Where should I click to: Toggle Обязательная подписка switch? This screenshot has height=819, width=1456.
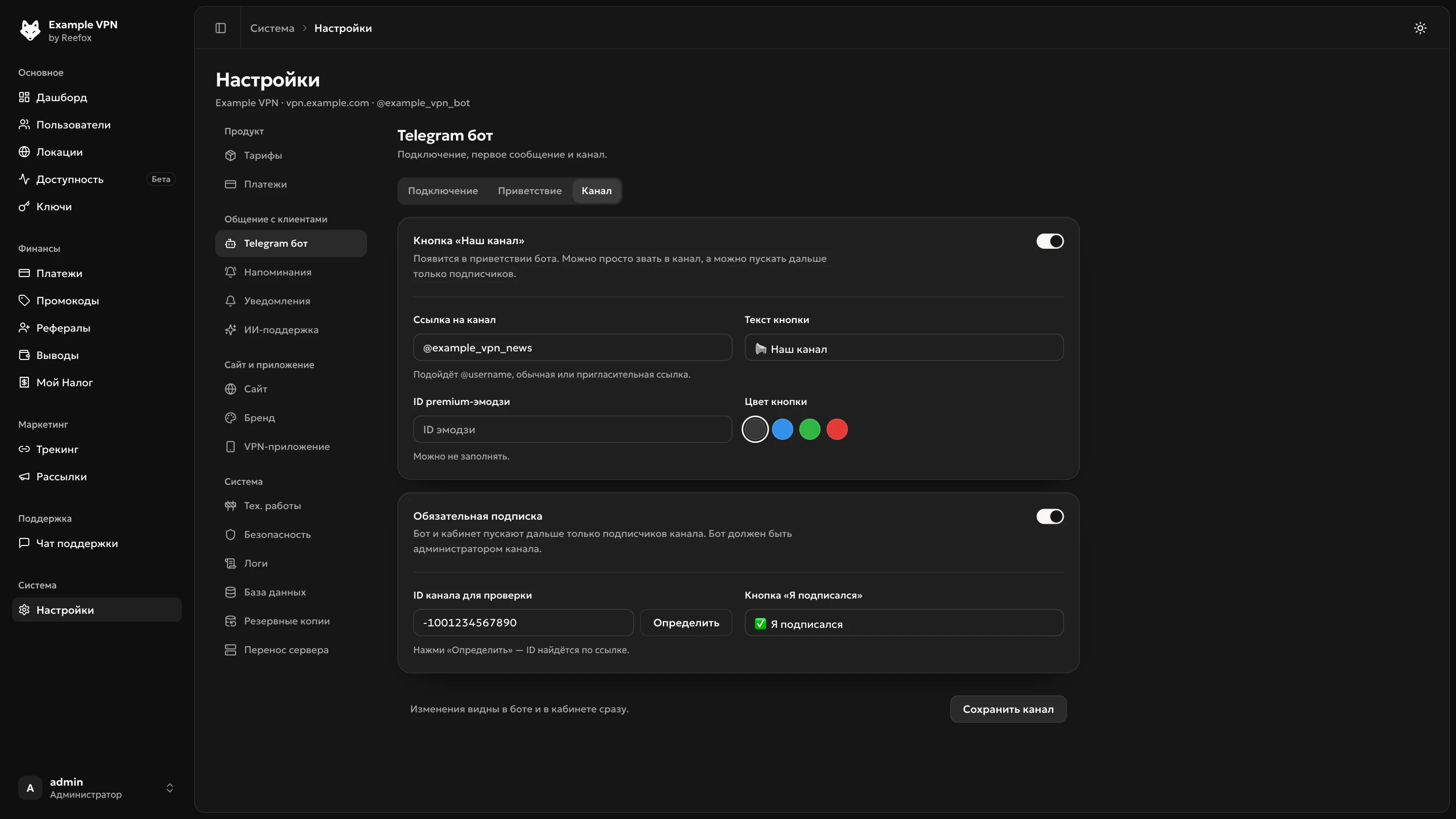point(1050,516)
